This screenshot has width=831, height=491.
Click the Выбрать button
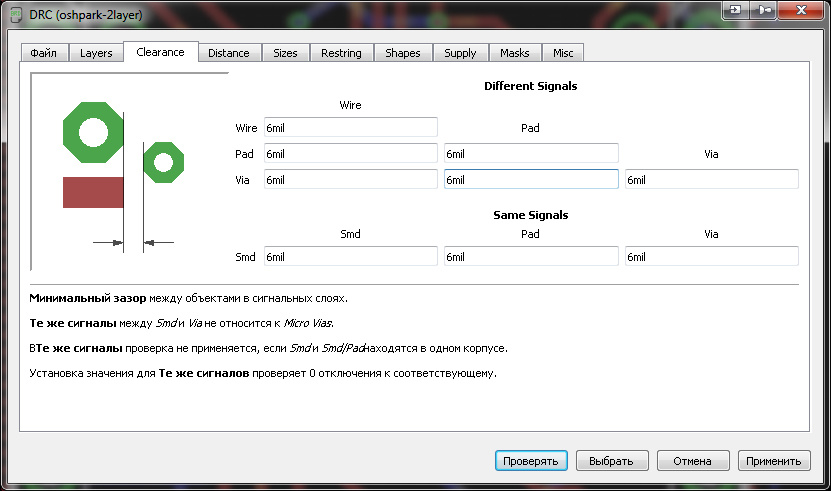(612, 461)
